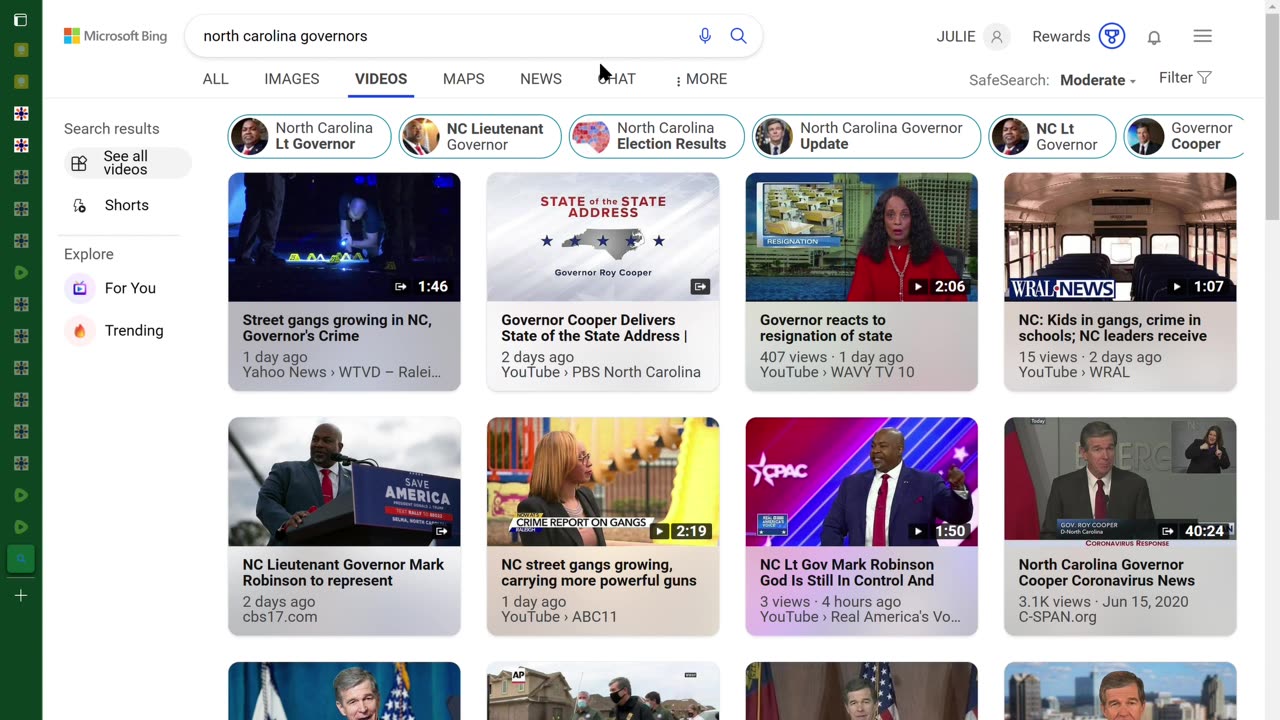Image resolution: width=1280 pixels, height=720 pixels.
Task: Open the NC Lt Gov Mark Robinson God title
Action: click(847, 572)
